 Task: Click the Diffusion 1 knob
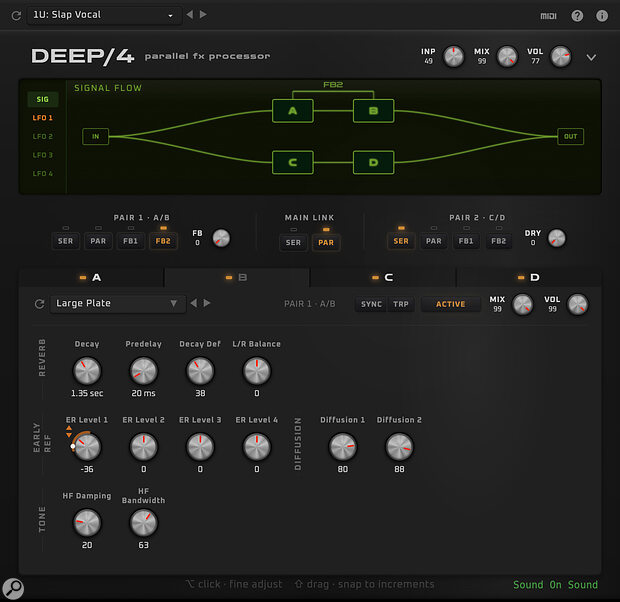click(x=342, y=447)
